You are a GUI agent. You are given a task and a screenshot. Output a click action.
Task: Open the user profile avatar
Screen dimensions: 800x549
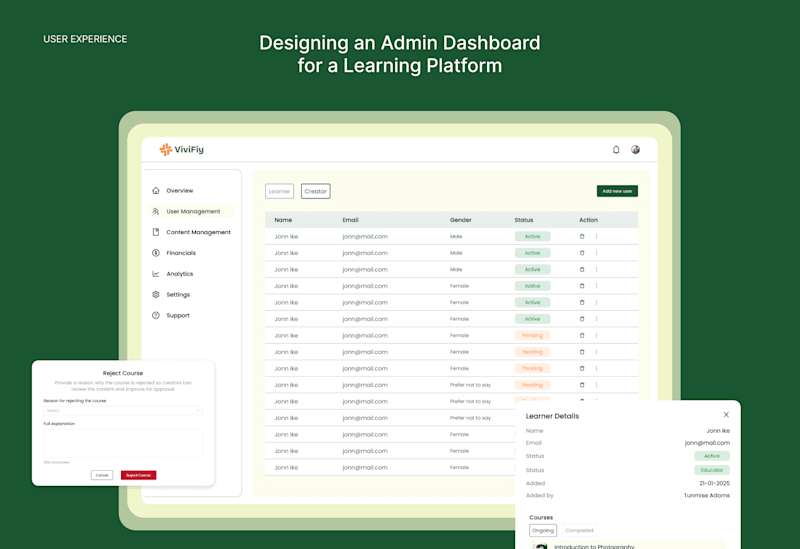coord(635,149)
